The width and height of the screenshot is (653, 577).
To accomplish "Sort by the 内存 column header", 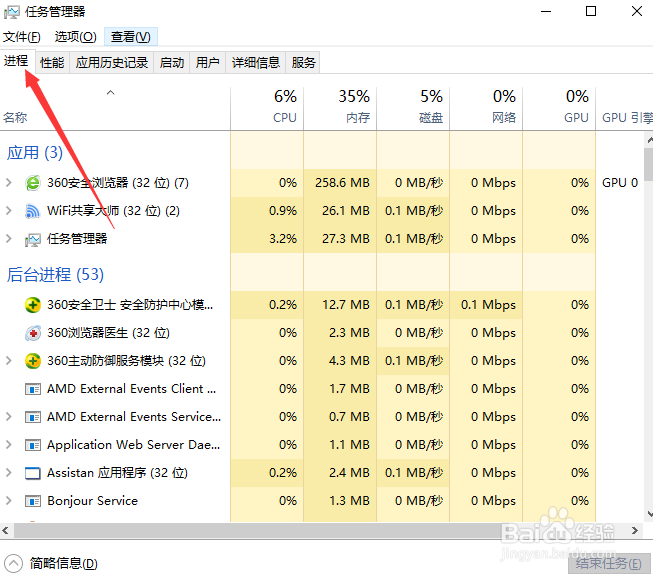I will point(340,108).
